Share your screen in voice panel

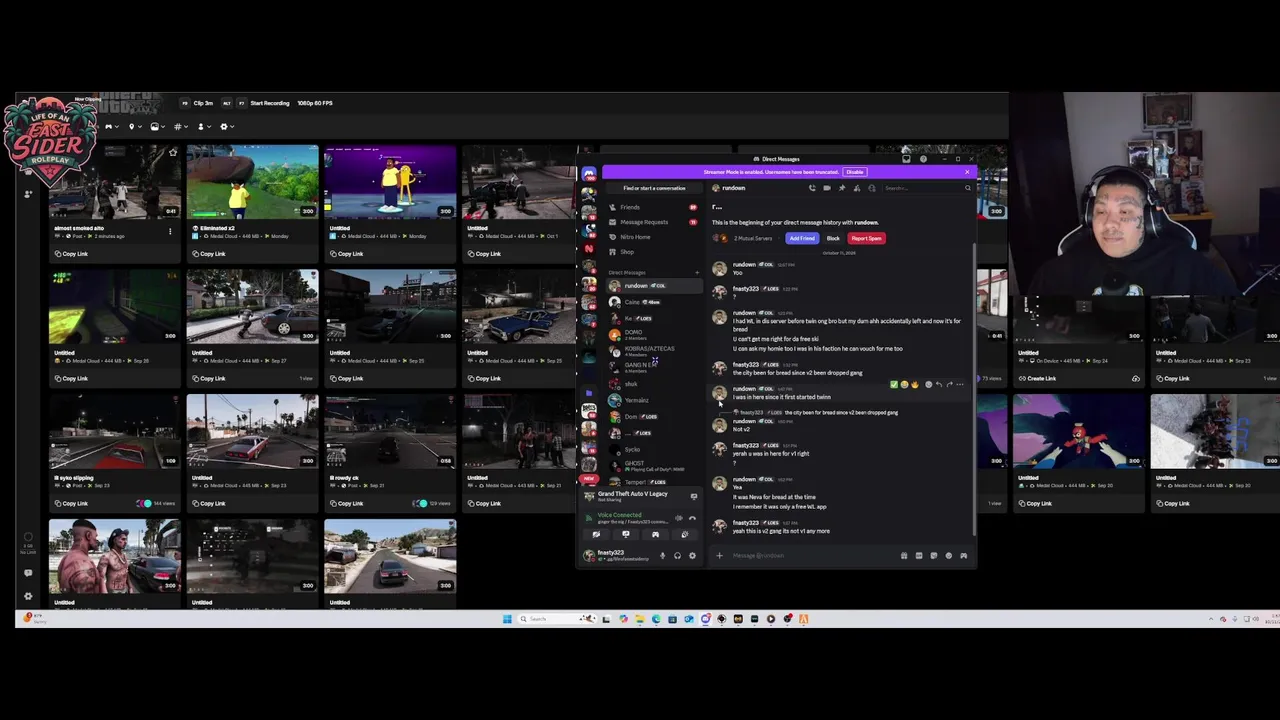click(626, 534)
